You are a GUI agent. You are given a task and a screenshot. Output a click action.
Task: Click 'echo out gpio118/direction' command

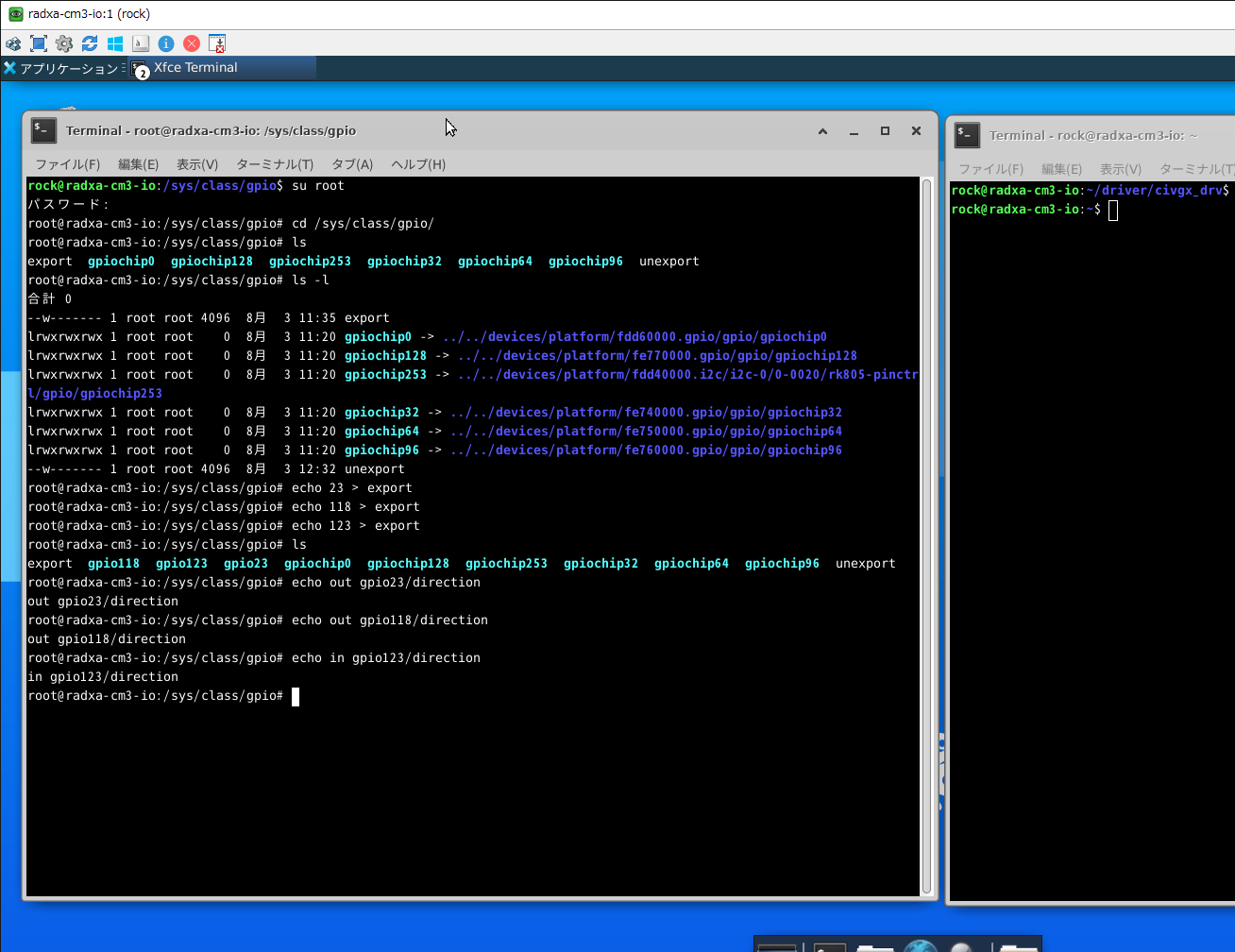click(390, 620)
